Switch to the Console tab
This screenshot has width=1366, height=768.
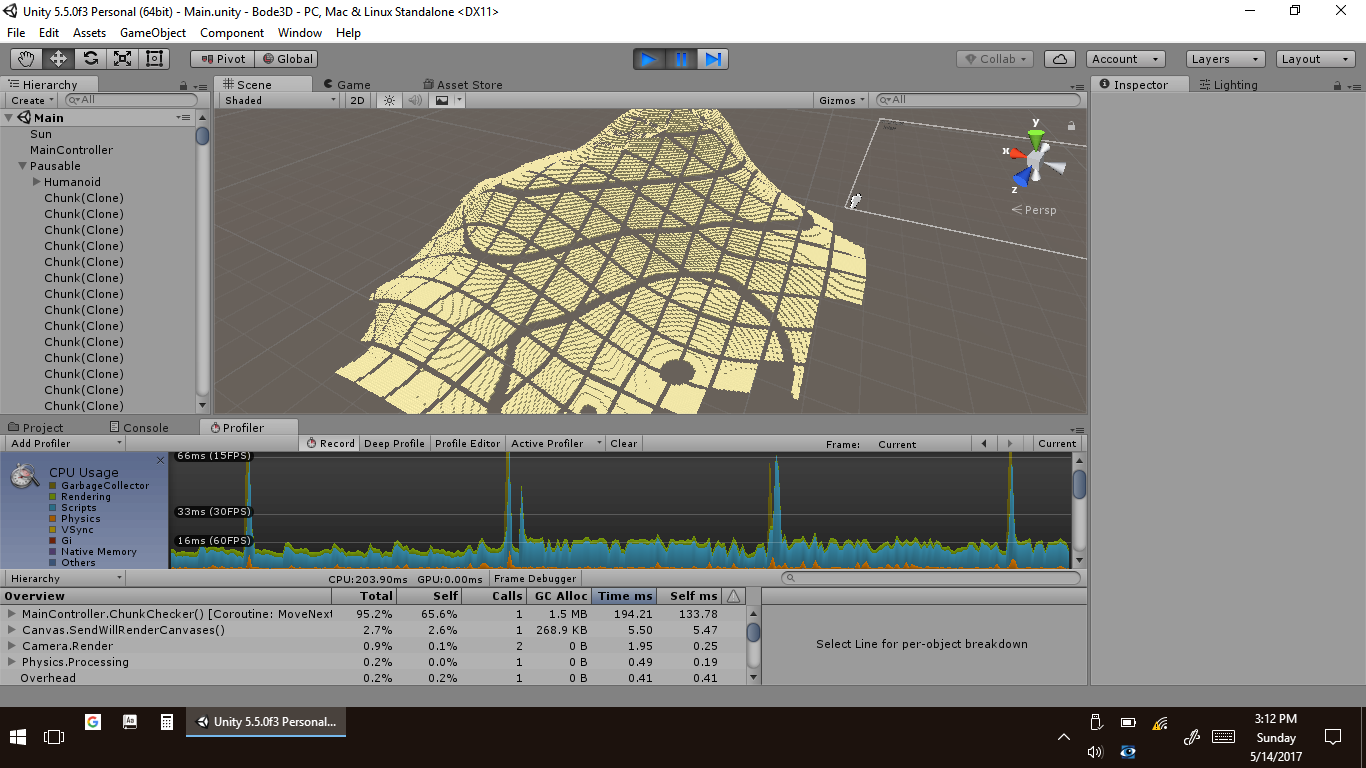pyautogui.click(x=138, y=427)
